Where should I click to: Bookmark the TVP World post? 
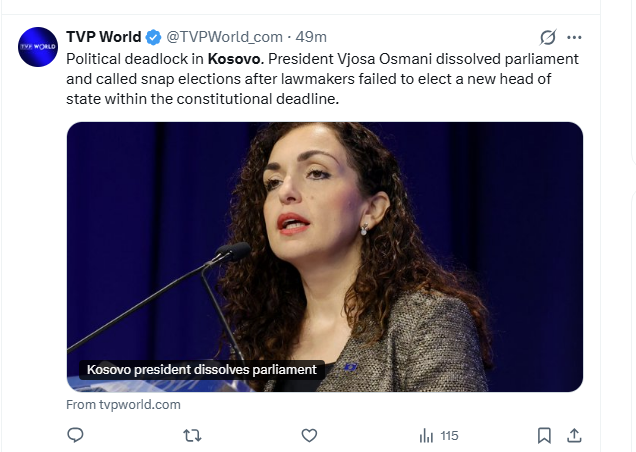pyautogui.click(x=544, y=435)
